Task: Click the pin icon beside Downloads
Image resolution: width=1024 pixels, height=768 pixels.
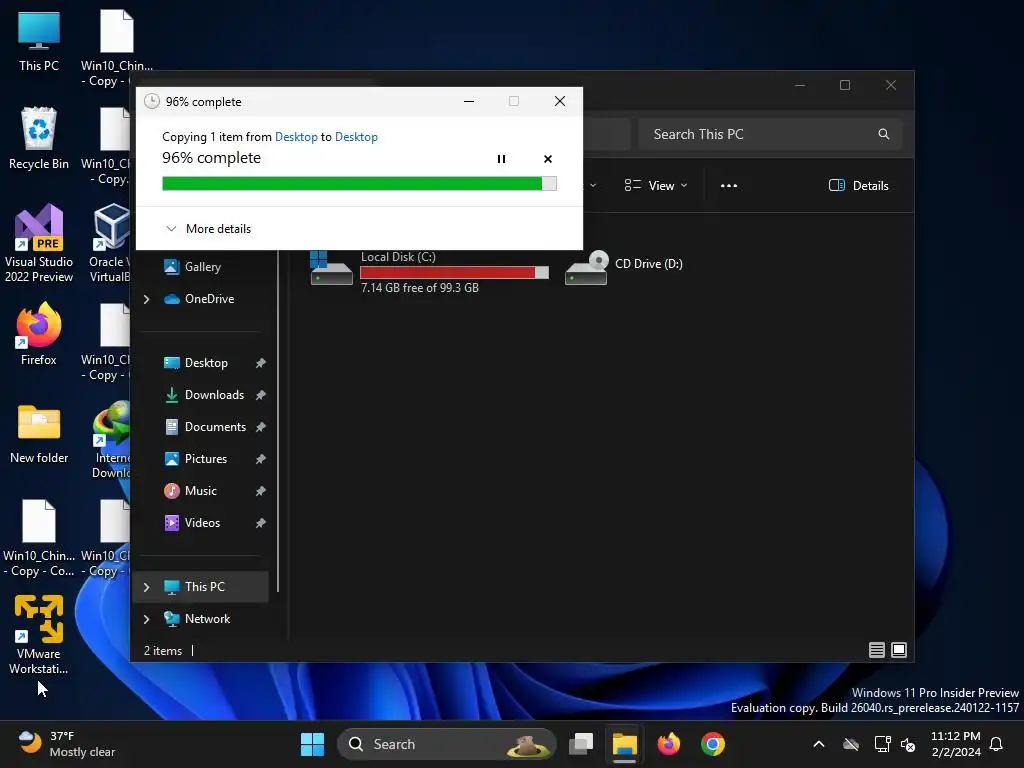Action: point(261,395)
